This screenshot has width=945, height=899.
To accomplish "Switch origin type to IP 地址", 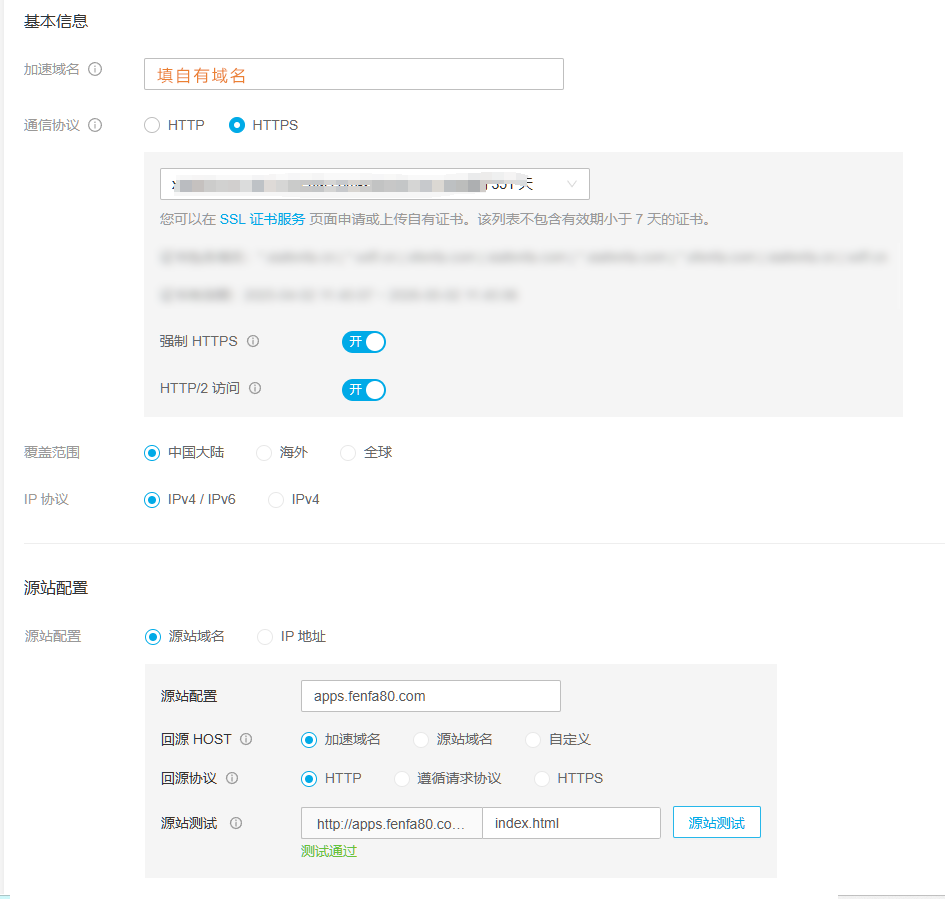I will pos(264,636).
